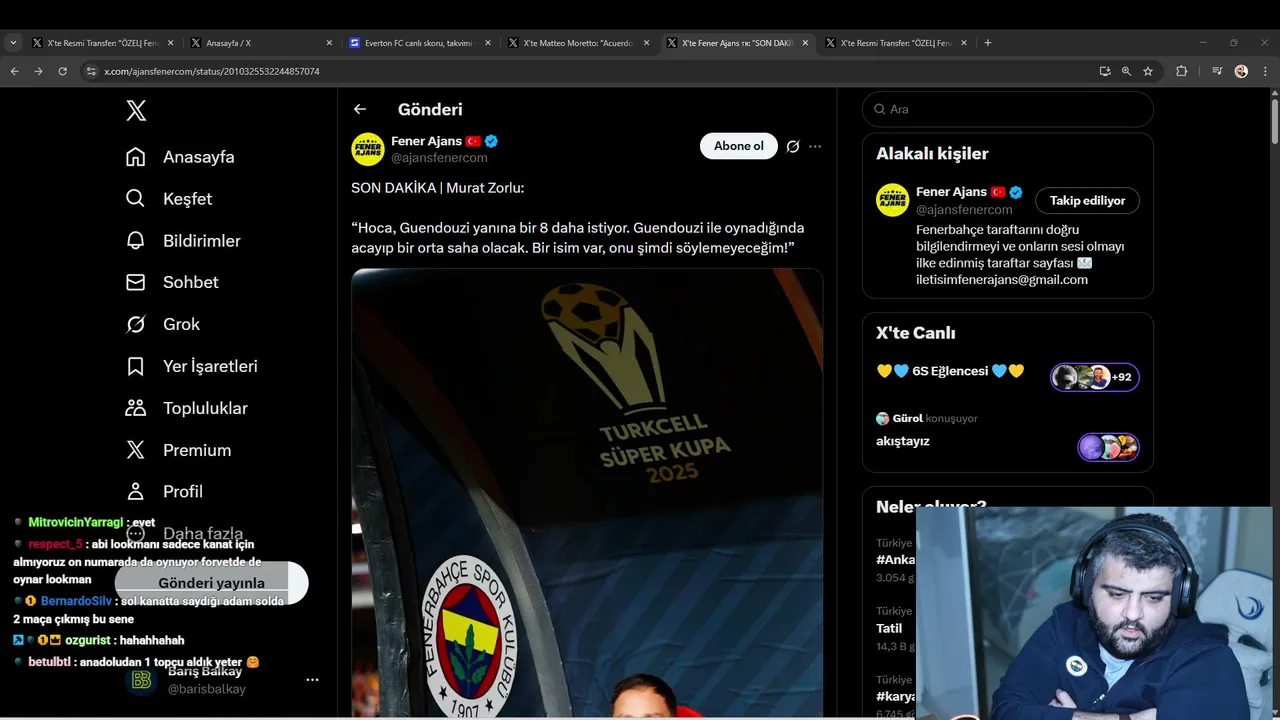Reload the page
Screen dimensions: 1280x720
click(x=62, y=71)
